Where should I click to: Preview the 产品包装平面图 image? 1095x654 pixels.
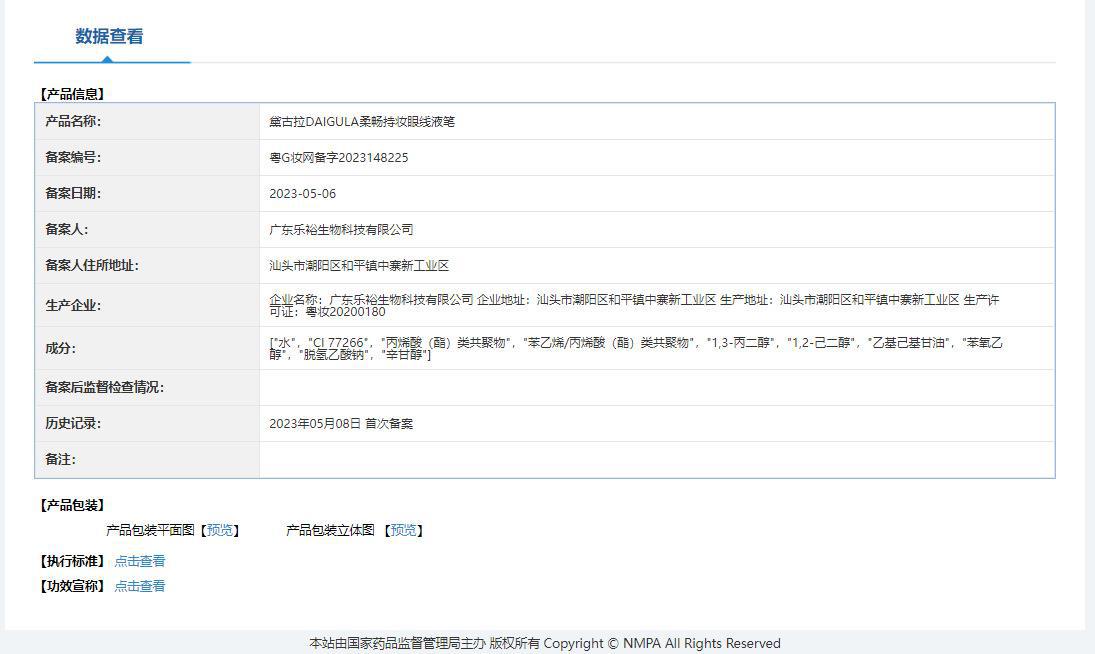click(220, 530)
